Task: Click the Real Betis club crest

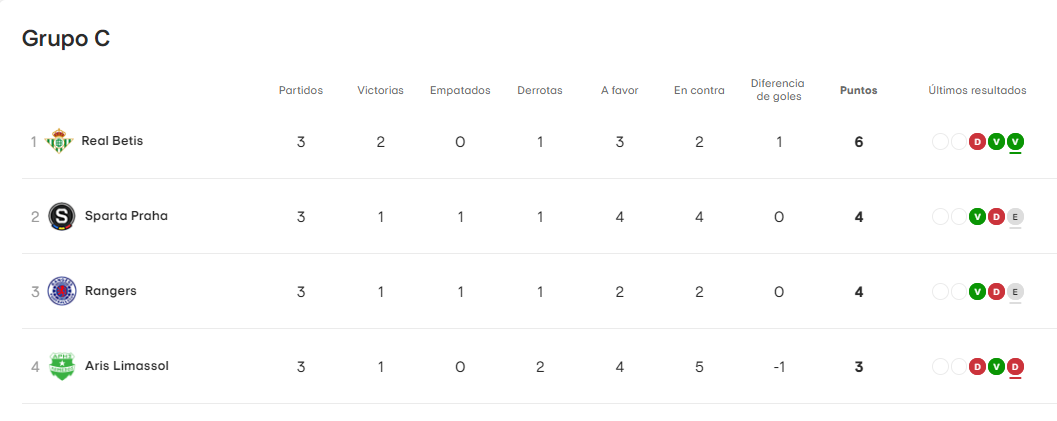Action: pyautogui.click(x=61, y=141)
